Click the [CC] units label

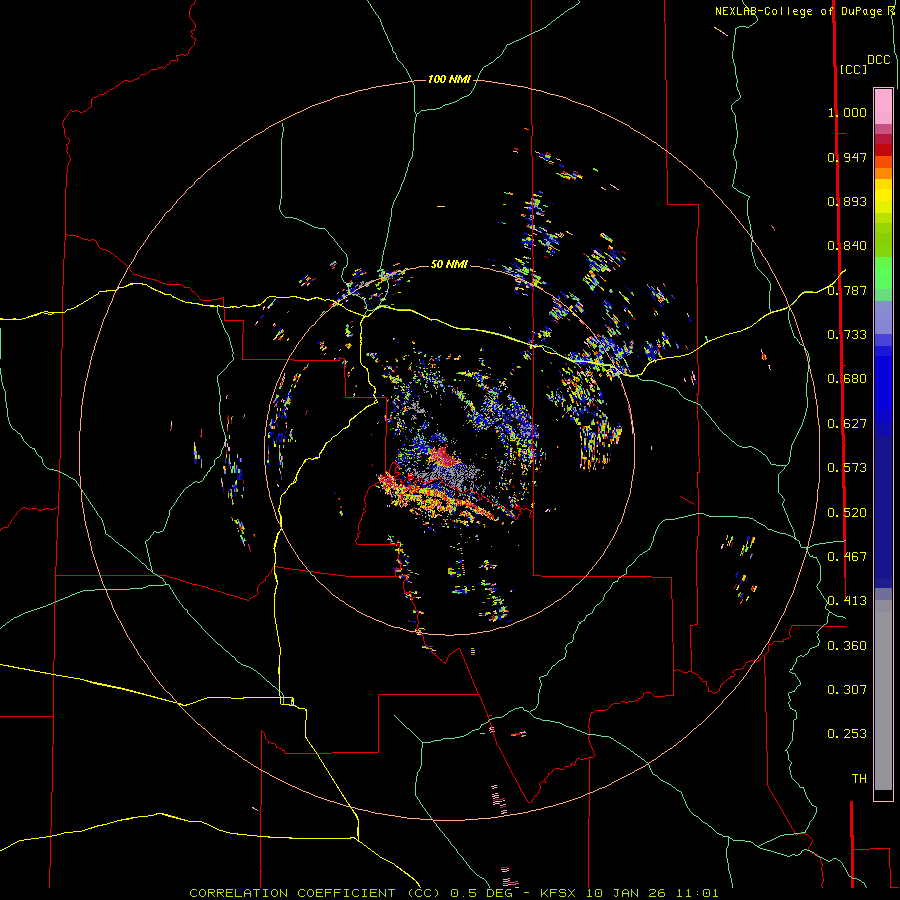click(853, 69)
